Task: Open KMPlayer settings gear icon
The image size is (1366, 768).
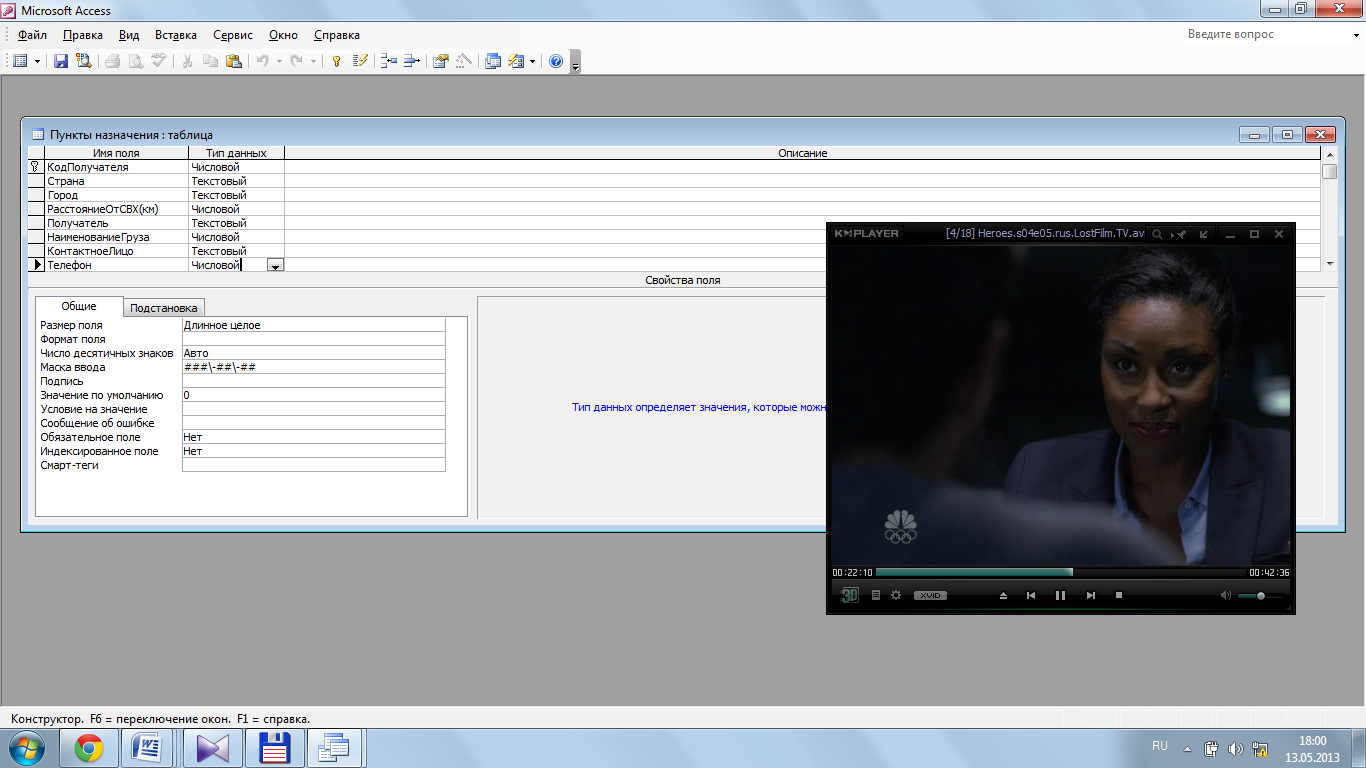Action: tap(896, 595)
